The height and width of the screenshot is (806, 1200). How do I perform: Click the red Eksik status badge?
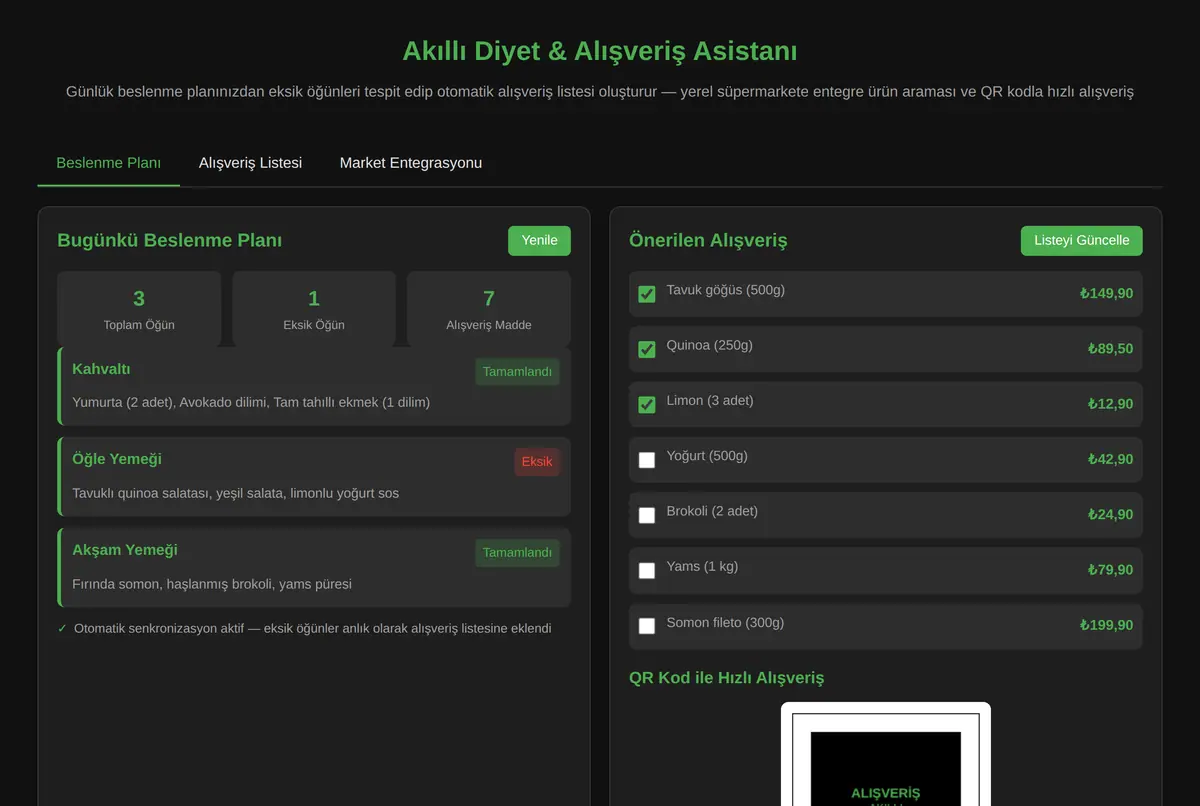point(537,462)
